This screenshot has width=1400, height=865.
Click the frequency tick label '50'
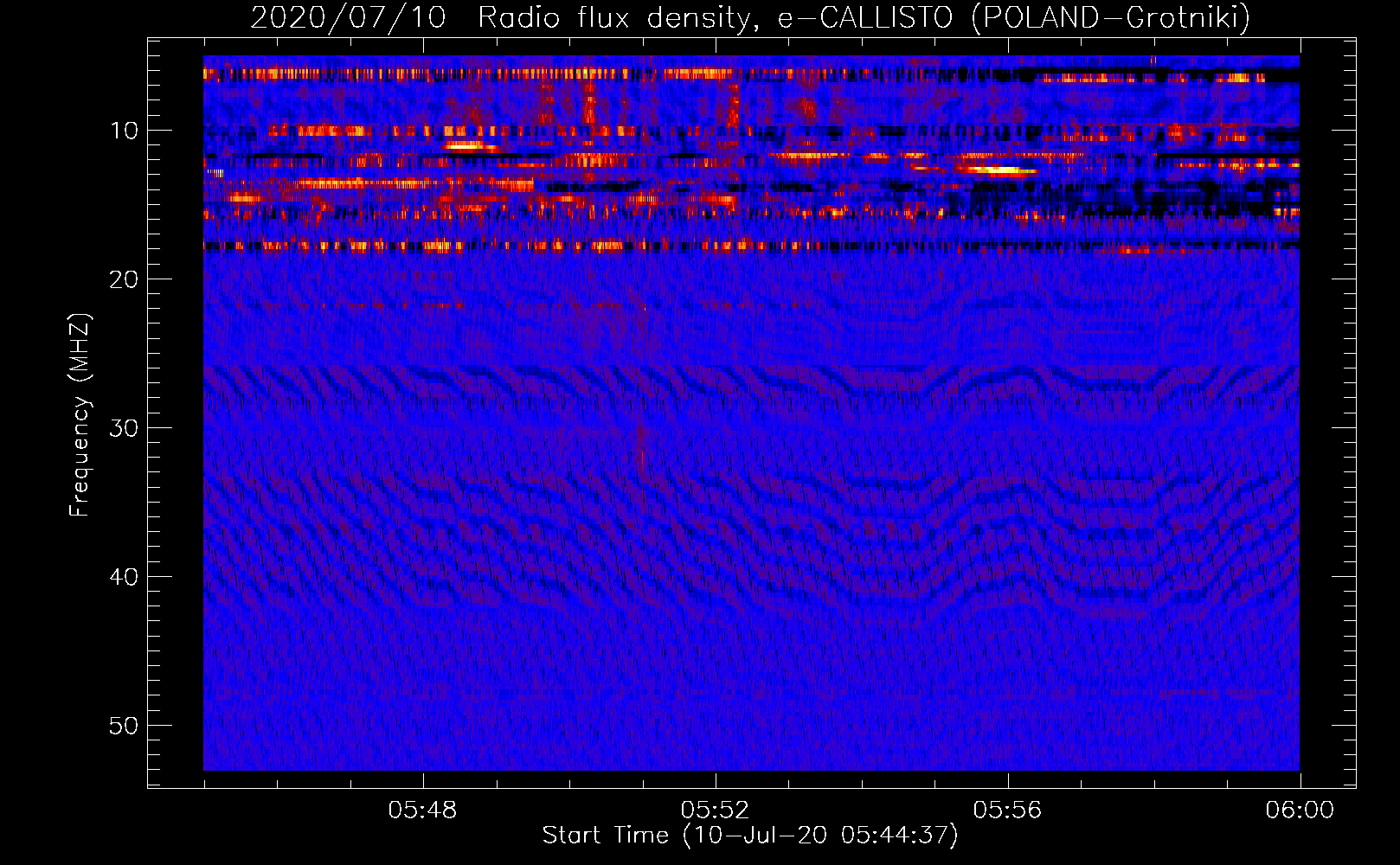pyautogui.click(x=125, y=726)
